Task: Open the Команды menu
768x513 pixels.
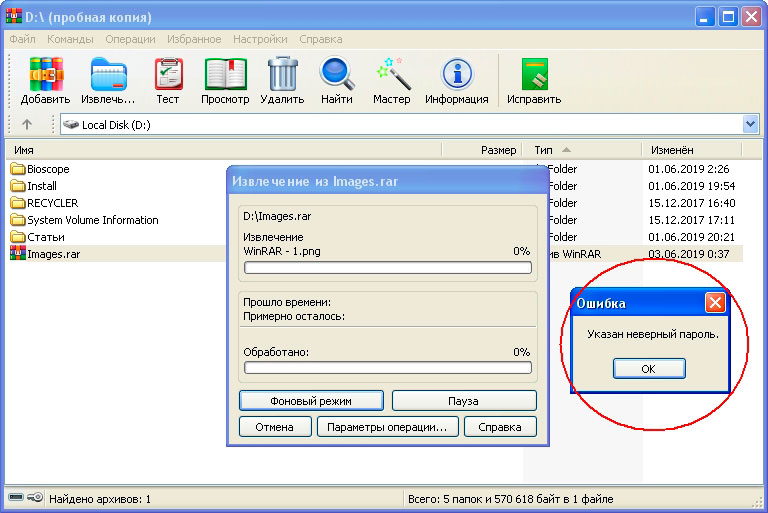Action: point(71,39)
